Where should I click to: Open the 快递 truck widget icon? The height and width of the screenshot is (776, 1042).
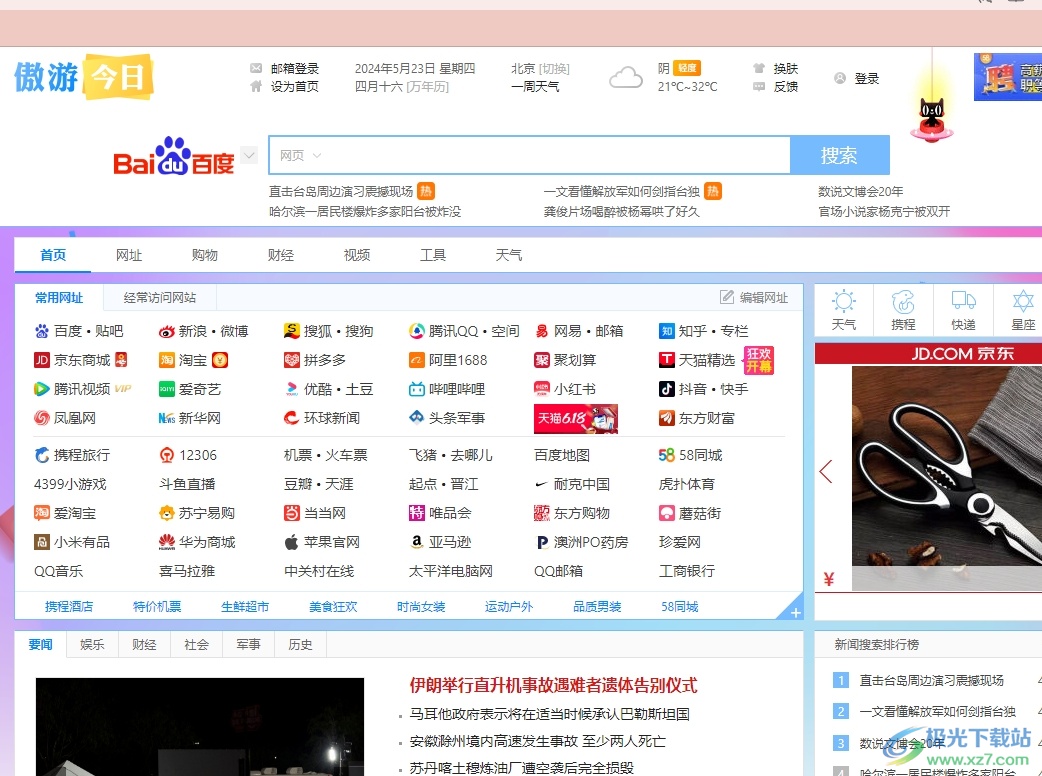coord(963,300)
